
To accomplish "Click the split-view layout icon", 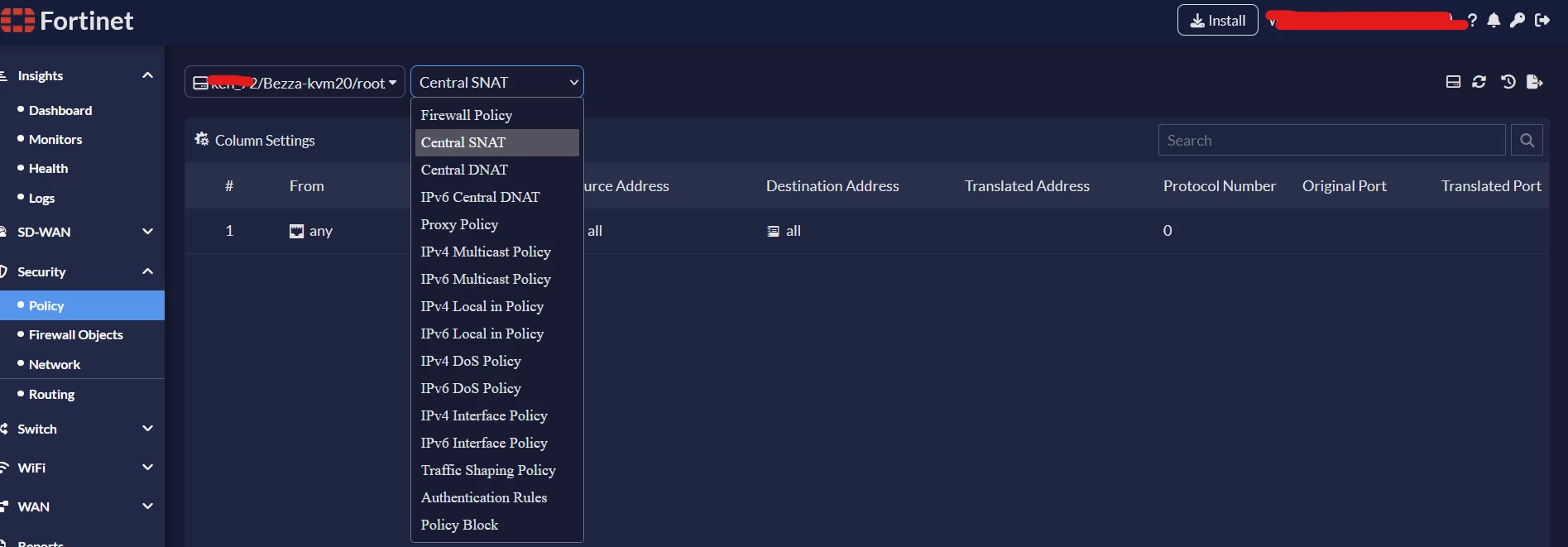I will point(1453,82).
